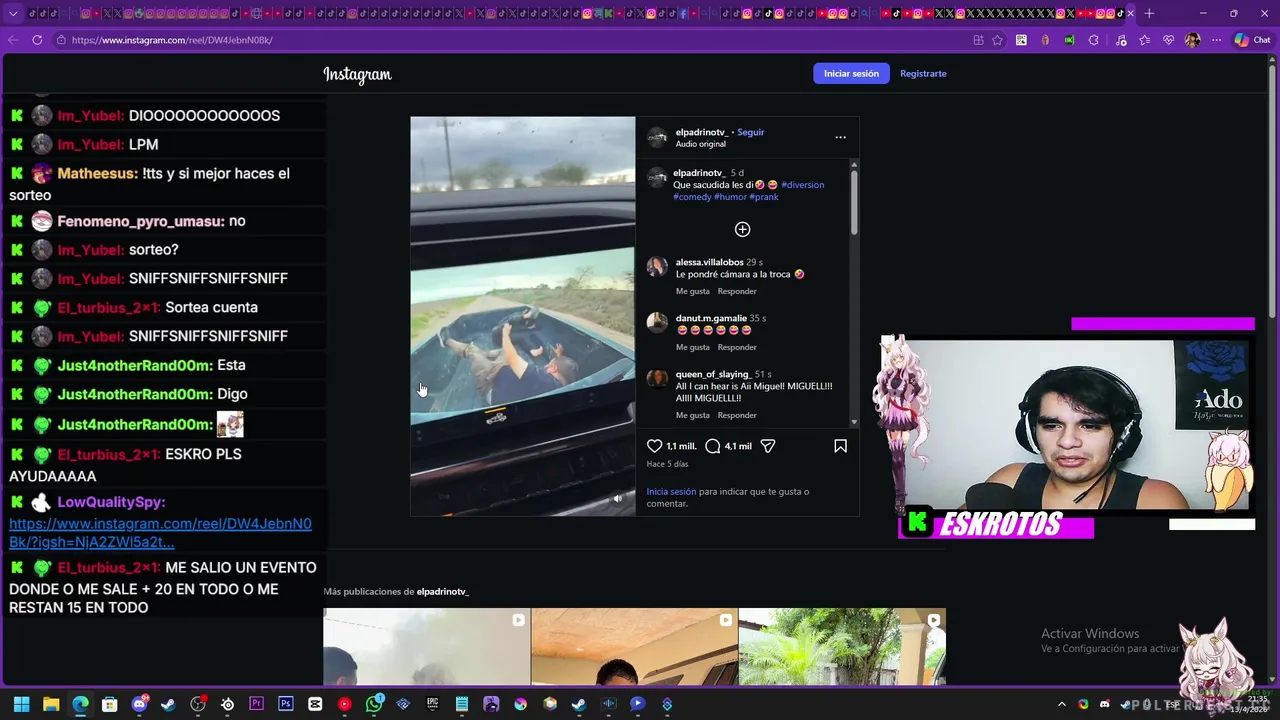Open Discord from the taskbar
Viewport: 1280px width, 720px height.
point(139,704)
